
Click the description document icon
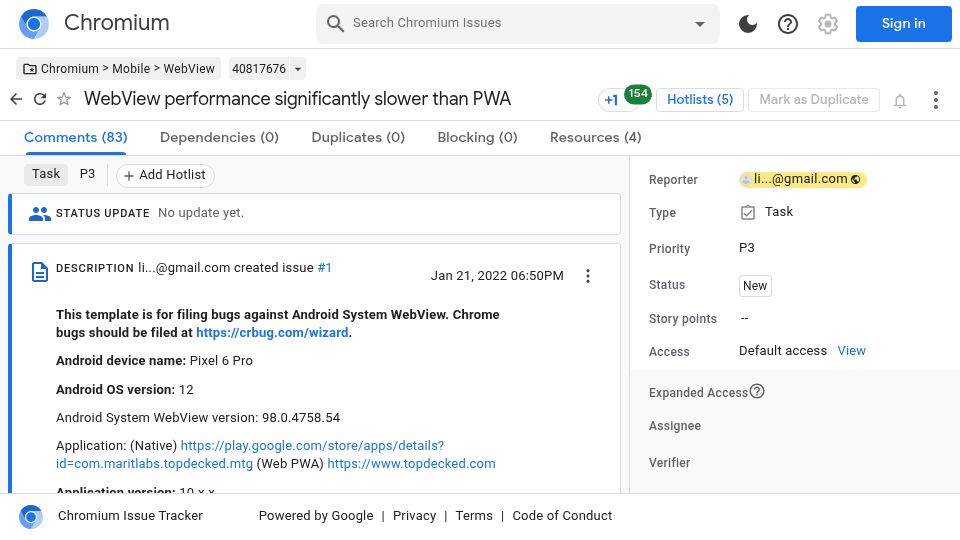tap(40, 272)
